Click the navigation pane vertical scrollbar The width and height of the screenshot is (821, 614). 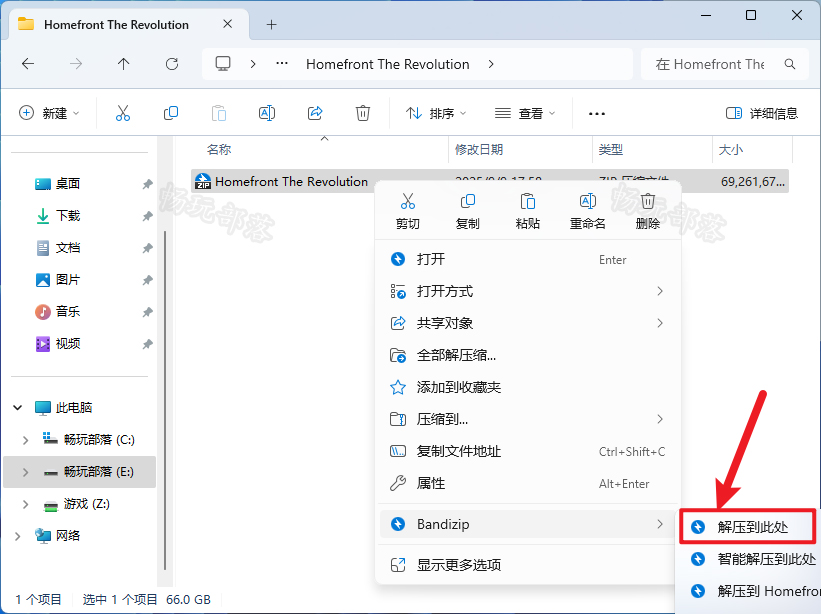(165, 400)
